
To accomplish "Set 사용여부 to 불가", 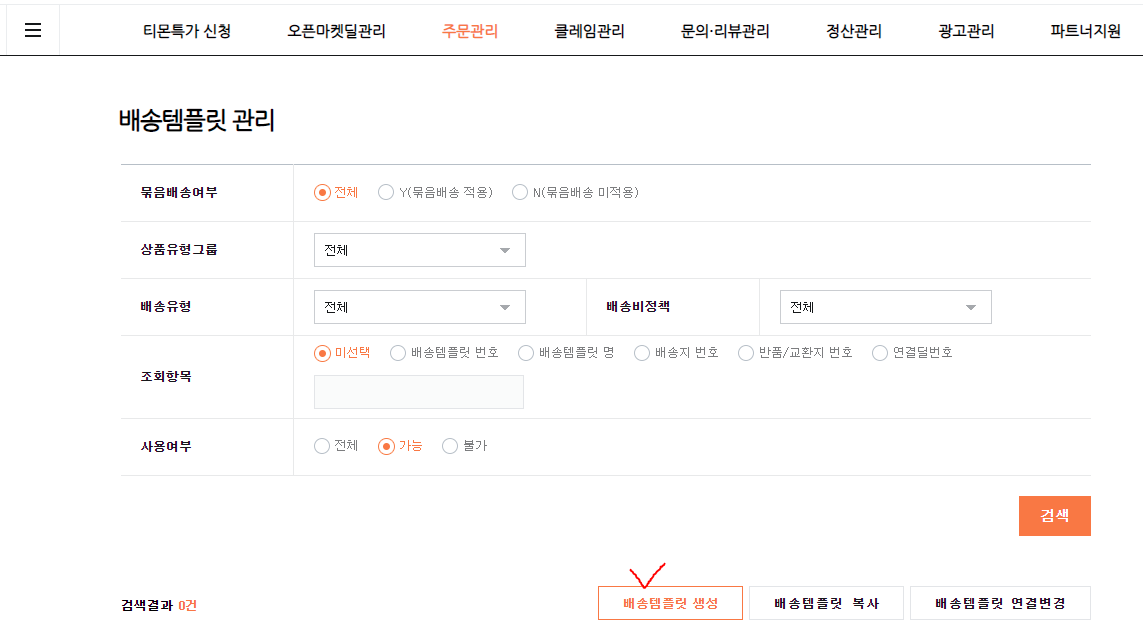I will pos(450,446).
